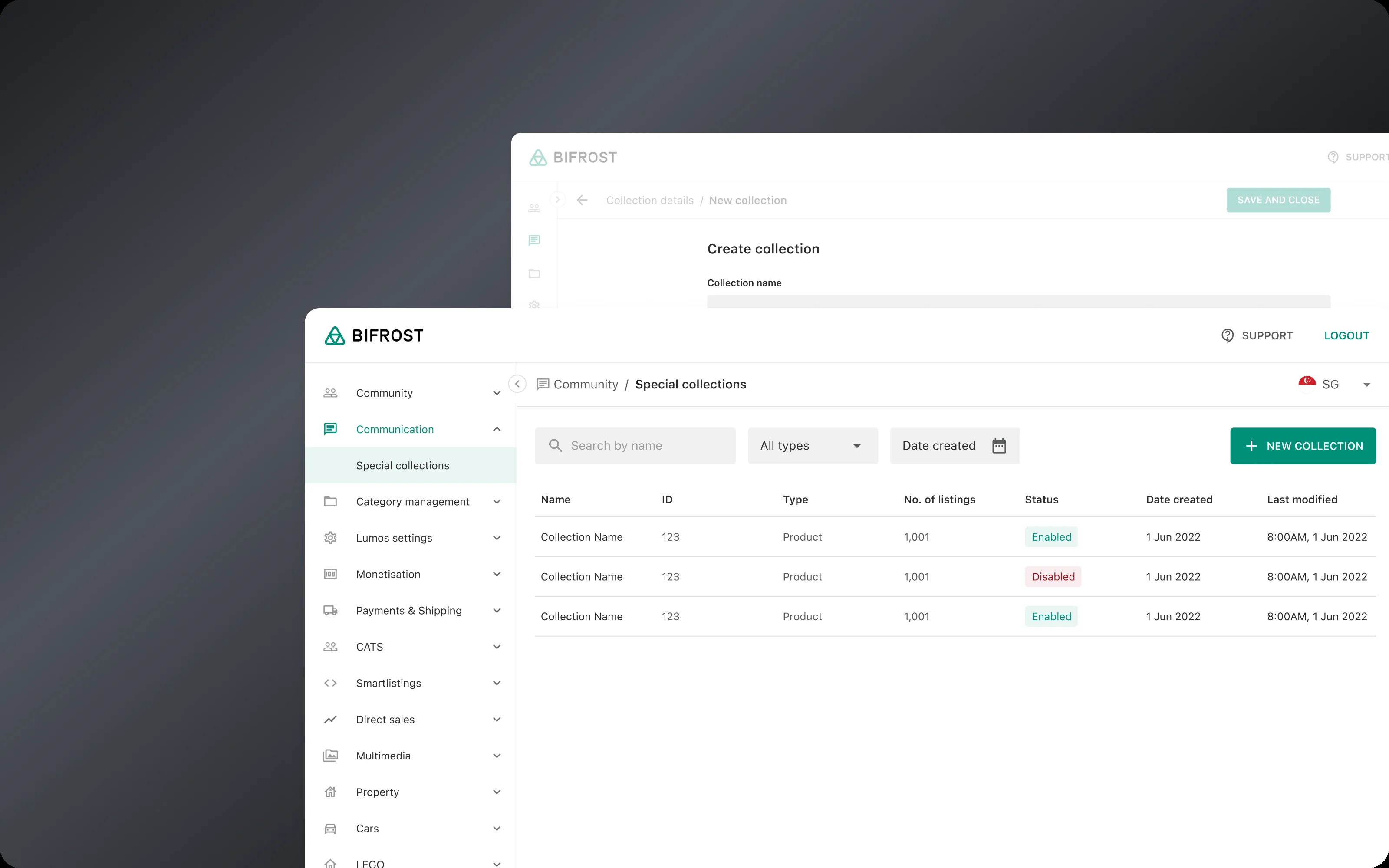Expand Monetisation chevron

tap(497, 574)
